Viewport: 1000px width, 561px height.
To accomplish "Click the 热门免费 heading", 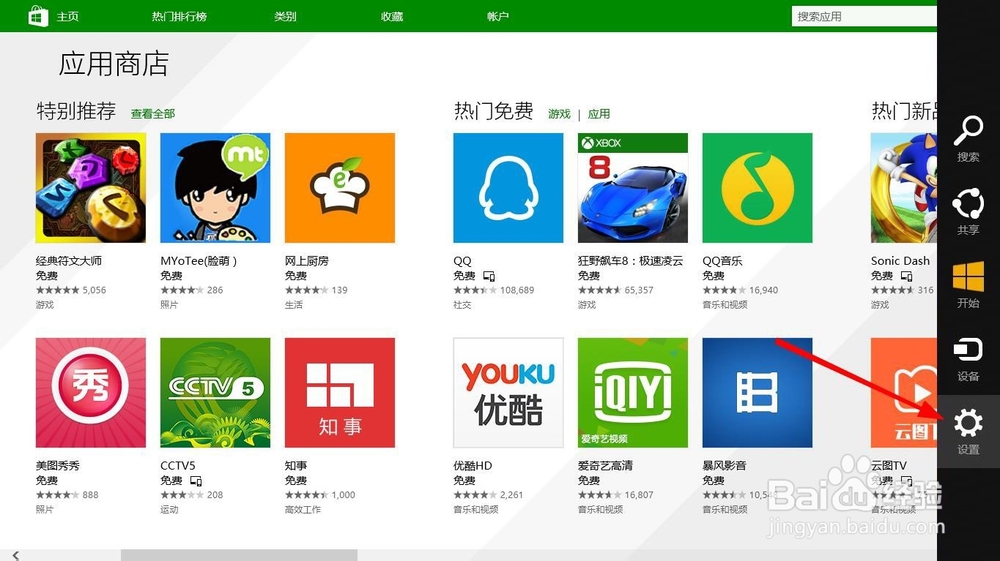I will click(494, 111).
